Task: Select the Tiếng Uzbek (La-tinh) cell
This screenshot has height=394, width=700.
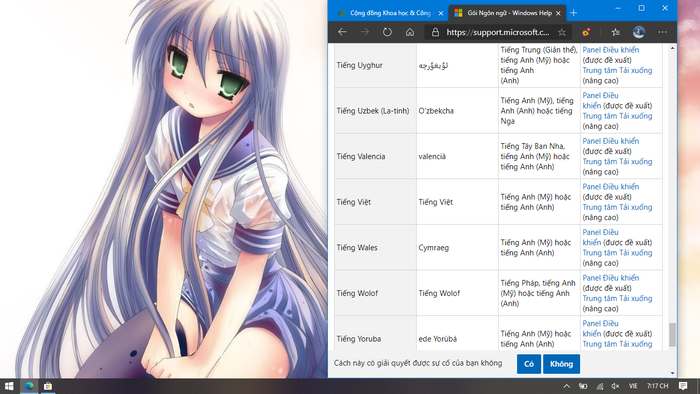Action: pyautogui.click(x=375, y=111)
